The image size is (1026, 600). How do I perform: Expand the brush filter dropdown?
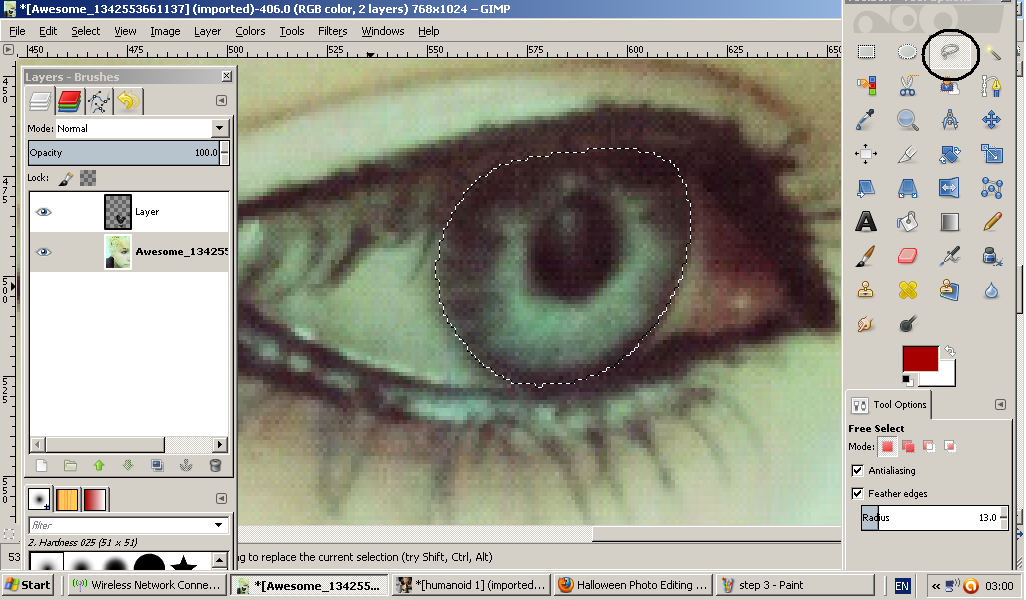coord(219,525)
